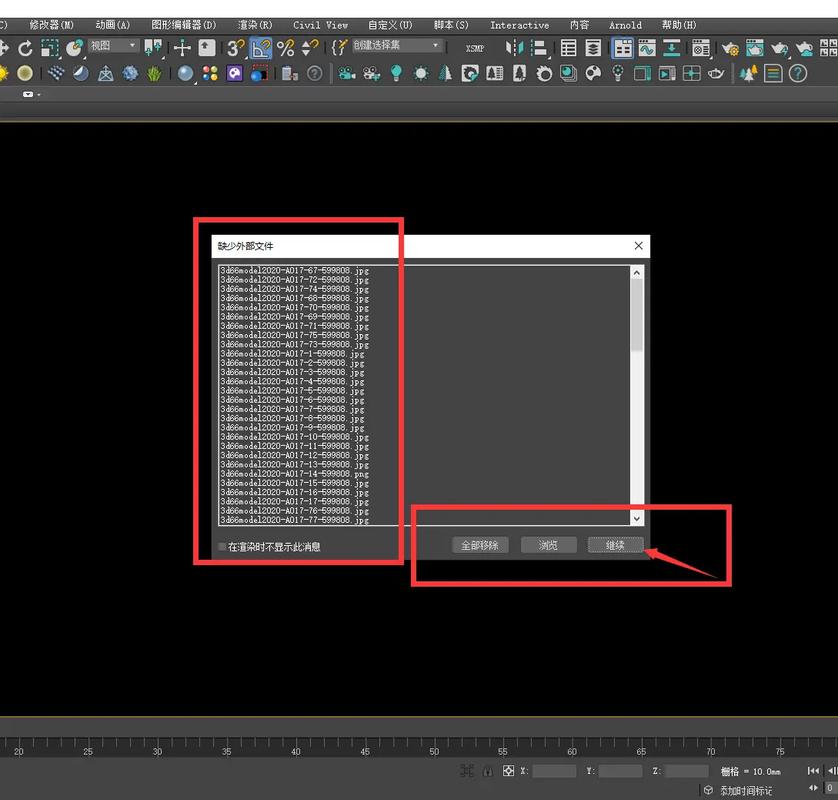
Task: Click Use Pivot Point Center icon
Action: (153, 48)
